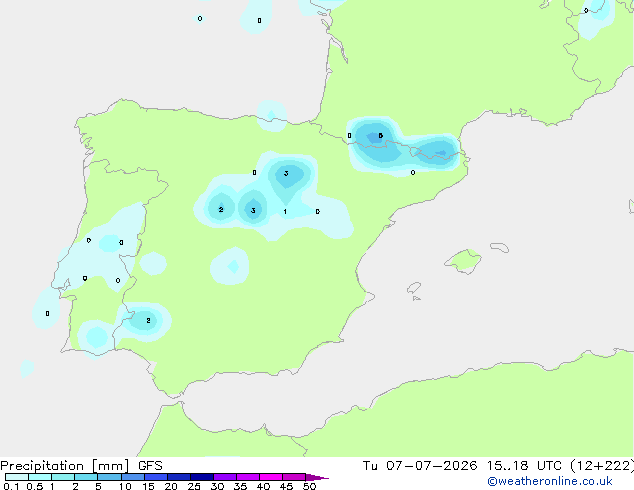
Task: Click the 35–40 mm legend color swatch
Action: [247, 477]
